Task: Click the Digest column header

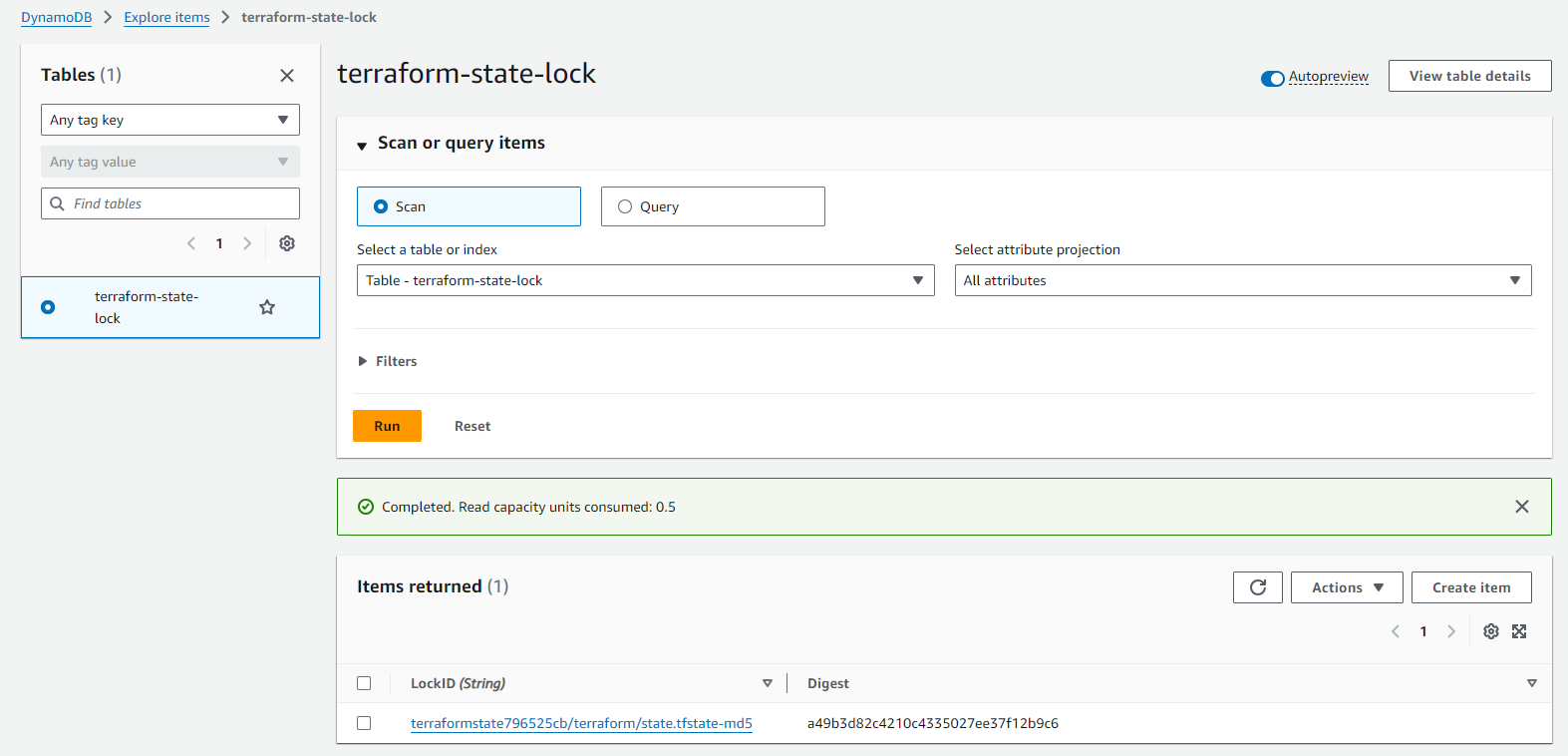Action: click(828, 683)
